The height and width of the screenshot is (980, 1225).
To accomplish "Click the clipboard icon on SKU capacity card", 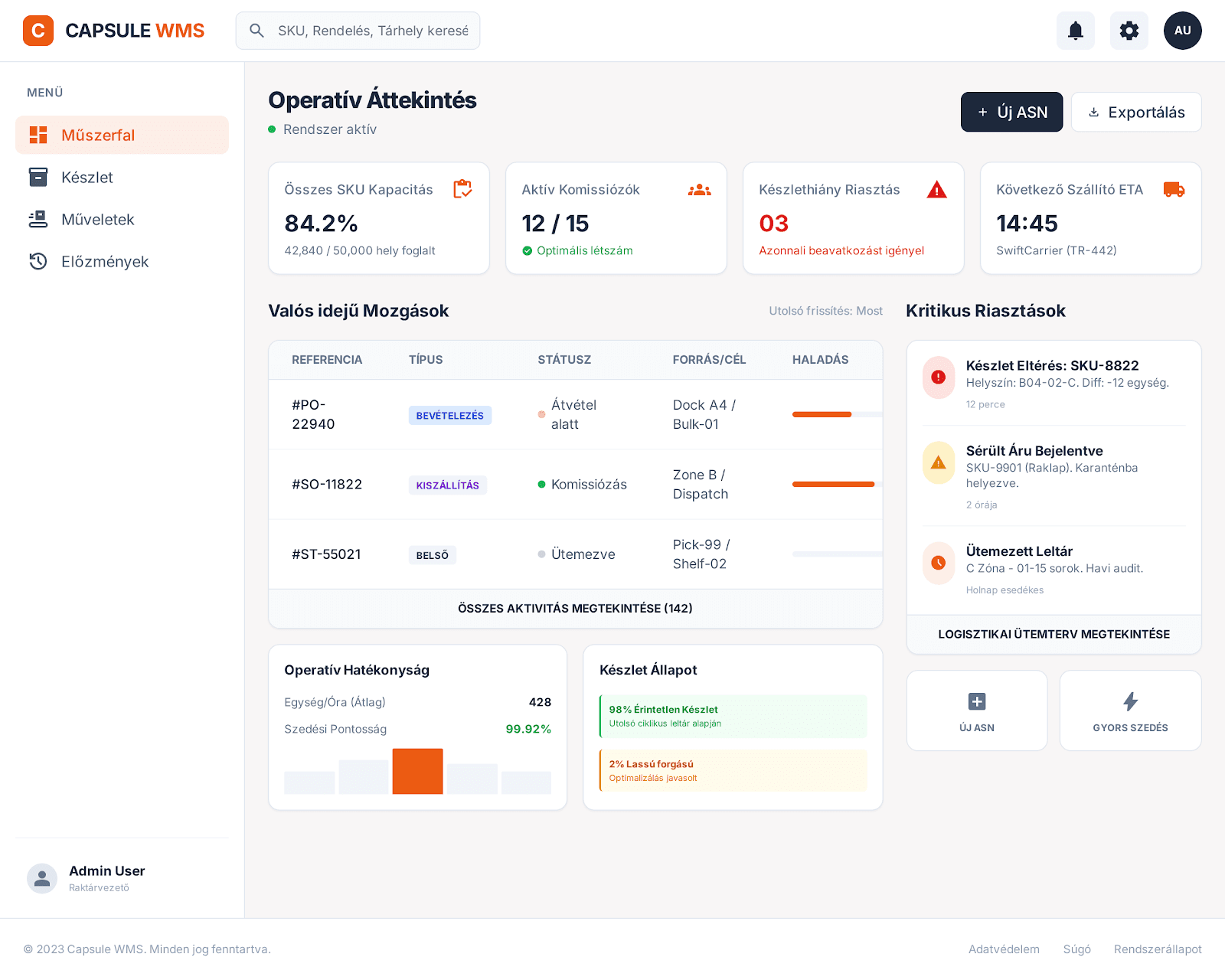I will [x=462, y=189].
